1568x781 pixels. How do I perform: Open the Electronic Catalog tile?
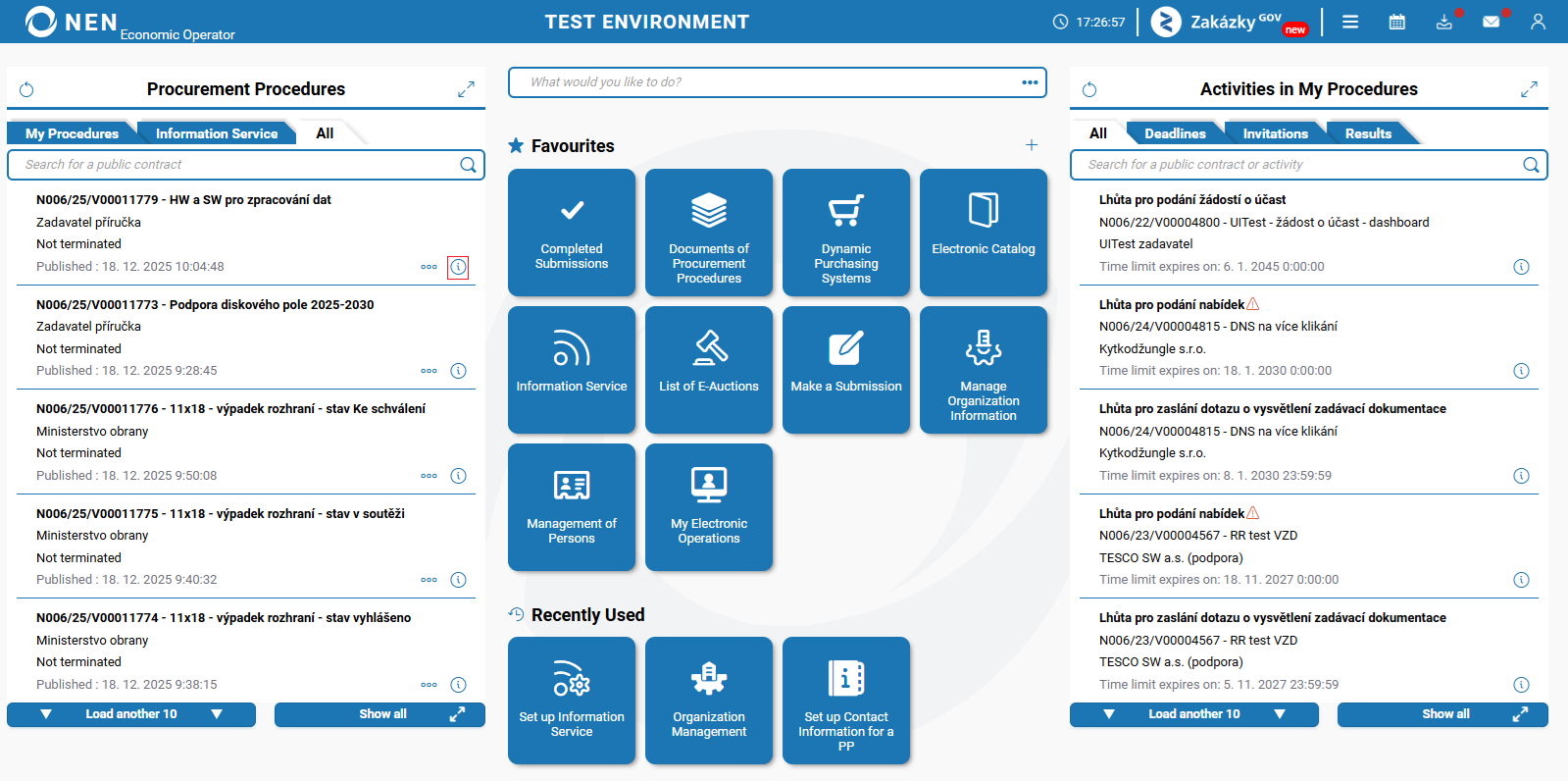984,233
